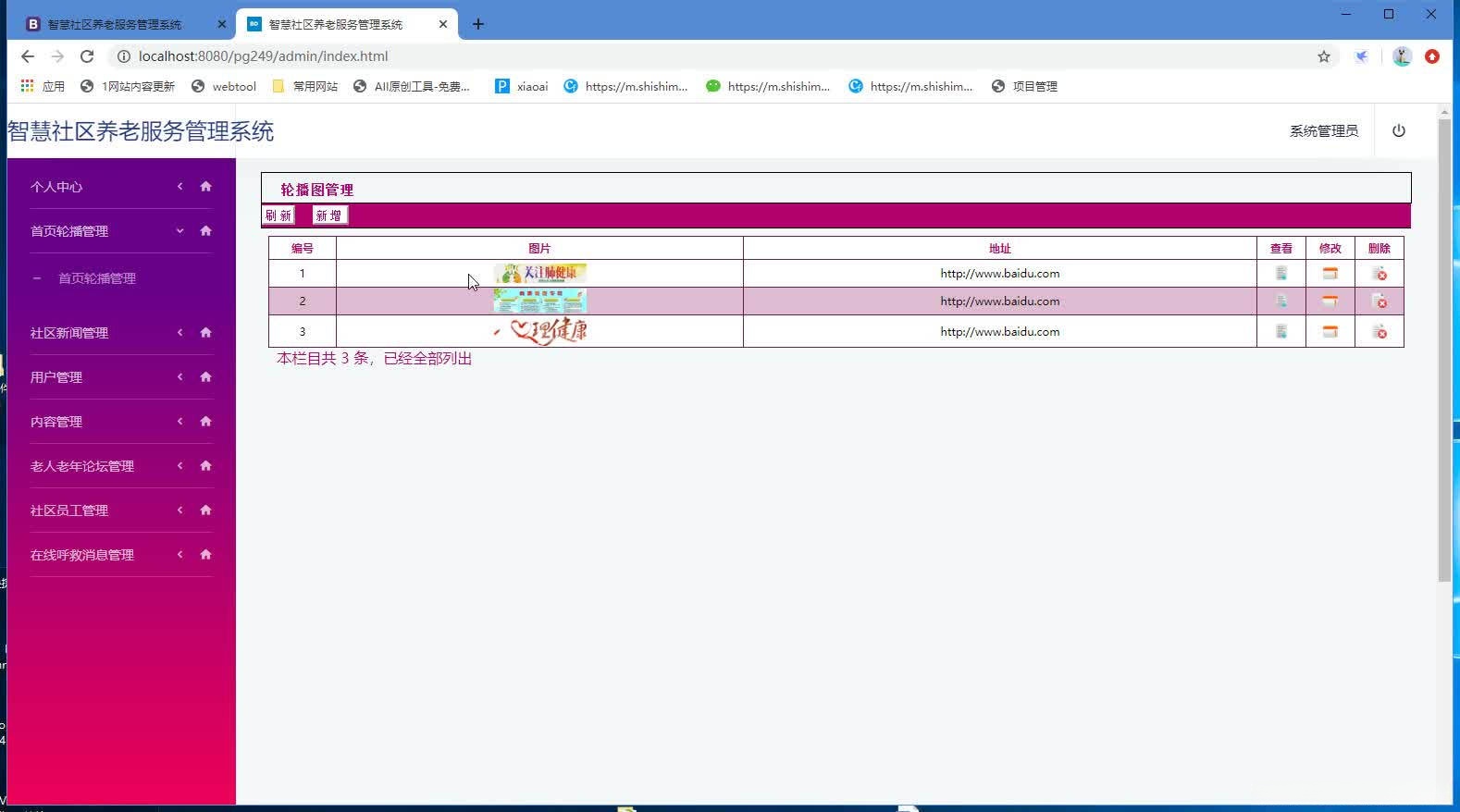Open the 常用网站 bookmarks folder
This screenshot has width=1460, height=812.
[x=305, y=86]
